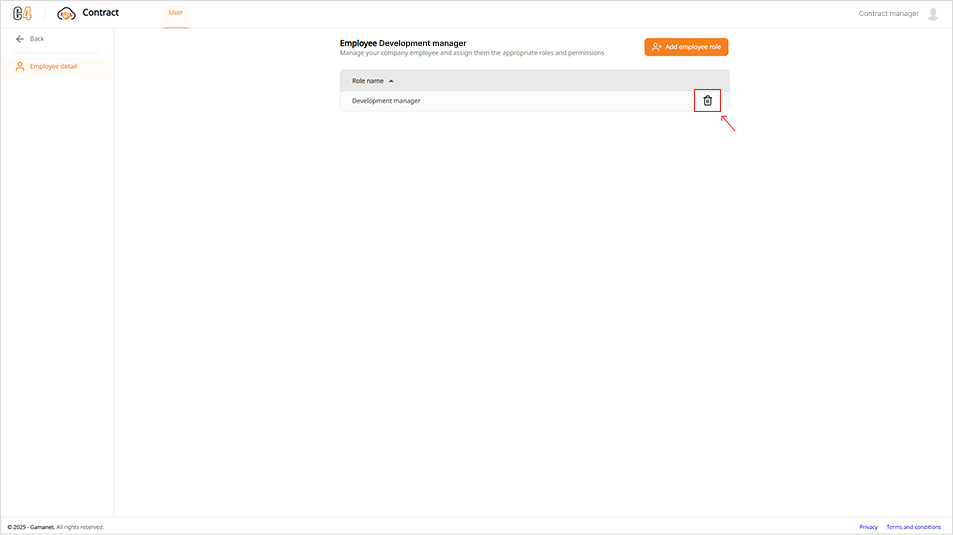Open the Privacy link
The width and height of the screenshot is (953, 535).
pyautogui.click(x=868, y=527)
